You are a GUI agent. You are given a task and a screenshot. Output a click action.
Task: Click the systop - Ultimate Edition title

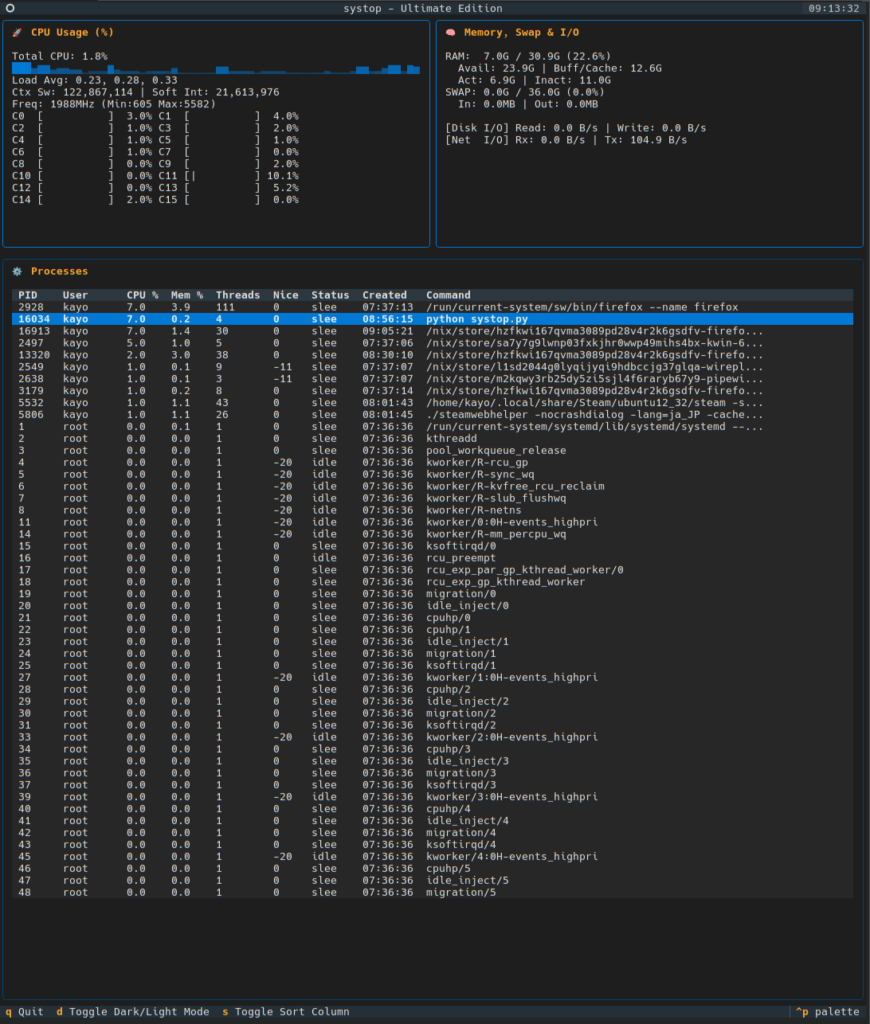click(423, 8)
